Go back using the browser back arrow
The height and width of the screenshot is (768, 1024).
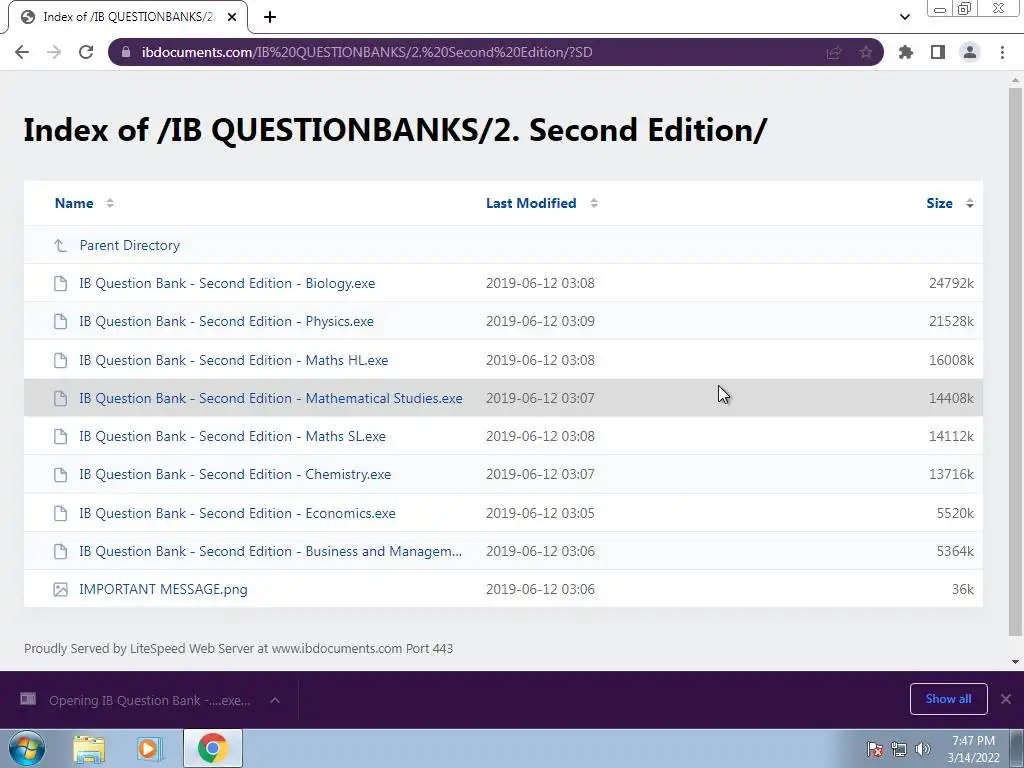(22, 52)
